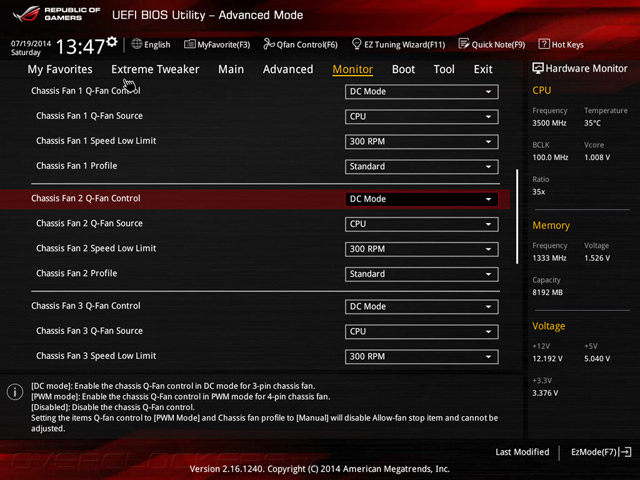This screenshot has height=480, width=640.
Task: Select Chassis Fan 1 Q-Fan Control label
Action: tap(86, 91)
